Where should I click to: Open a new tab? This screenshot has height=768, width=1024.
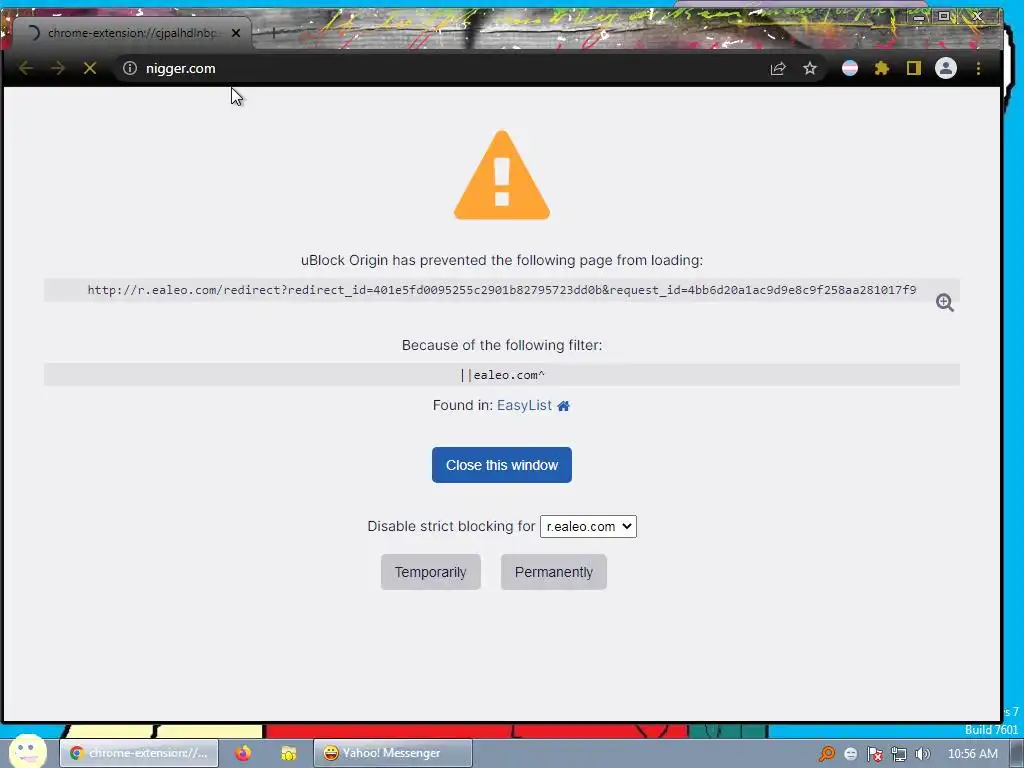tap(274, 32)
